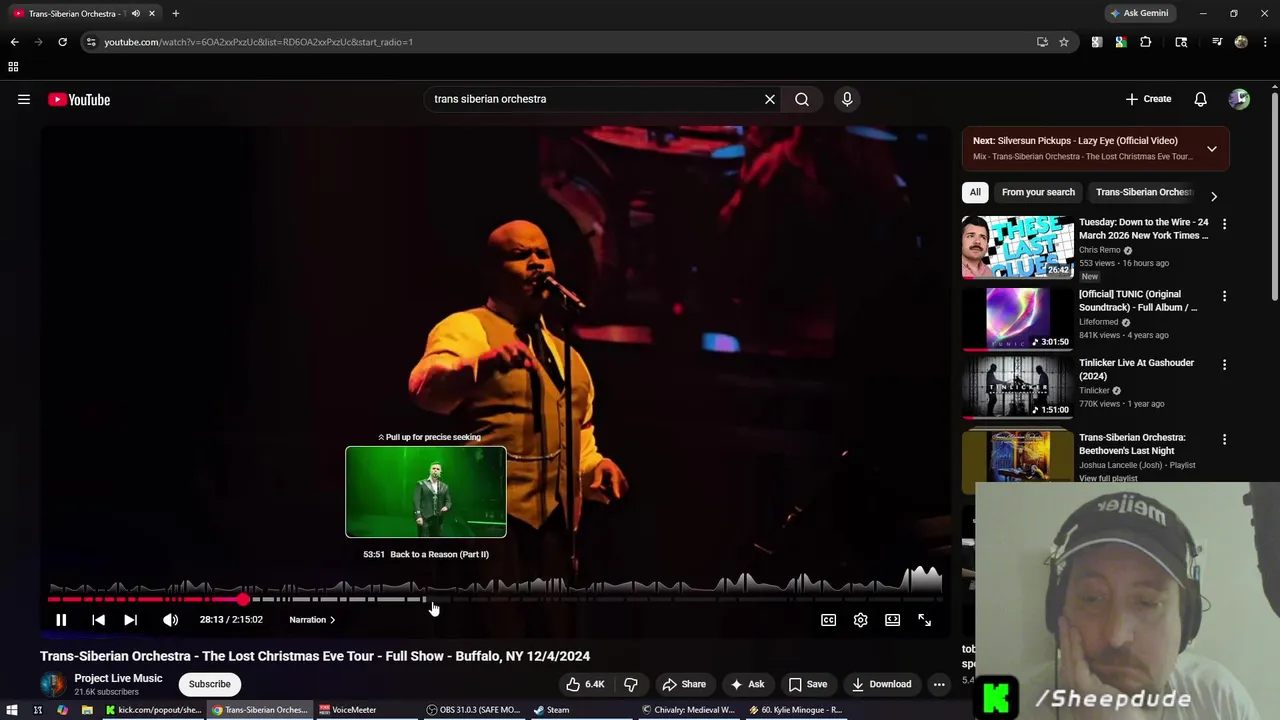The height and width of the screenshot is (720, 1280).
Task: Open Chrome three-dot menu
Action: (x=1265, y=42)
